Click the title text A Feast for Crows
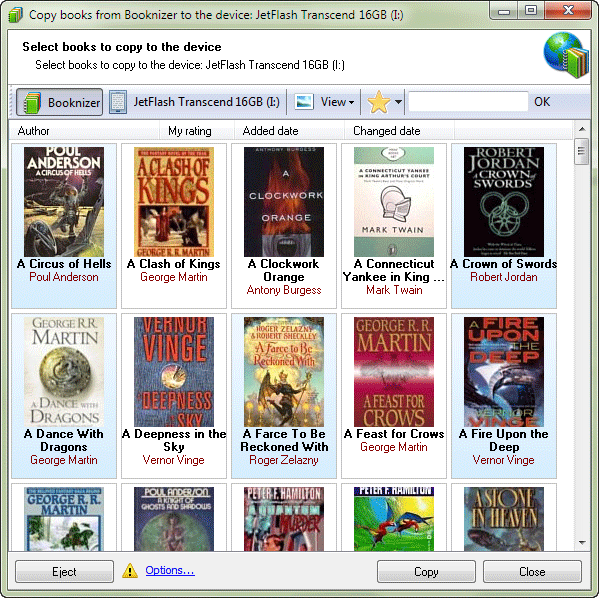Image resolution: width=599 pixels, height=598 pixels. pyautogui.click(x=394, y=434)
